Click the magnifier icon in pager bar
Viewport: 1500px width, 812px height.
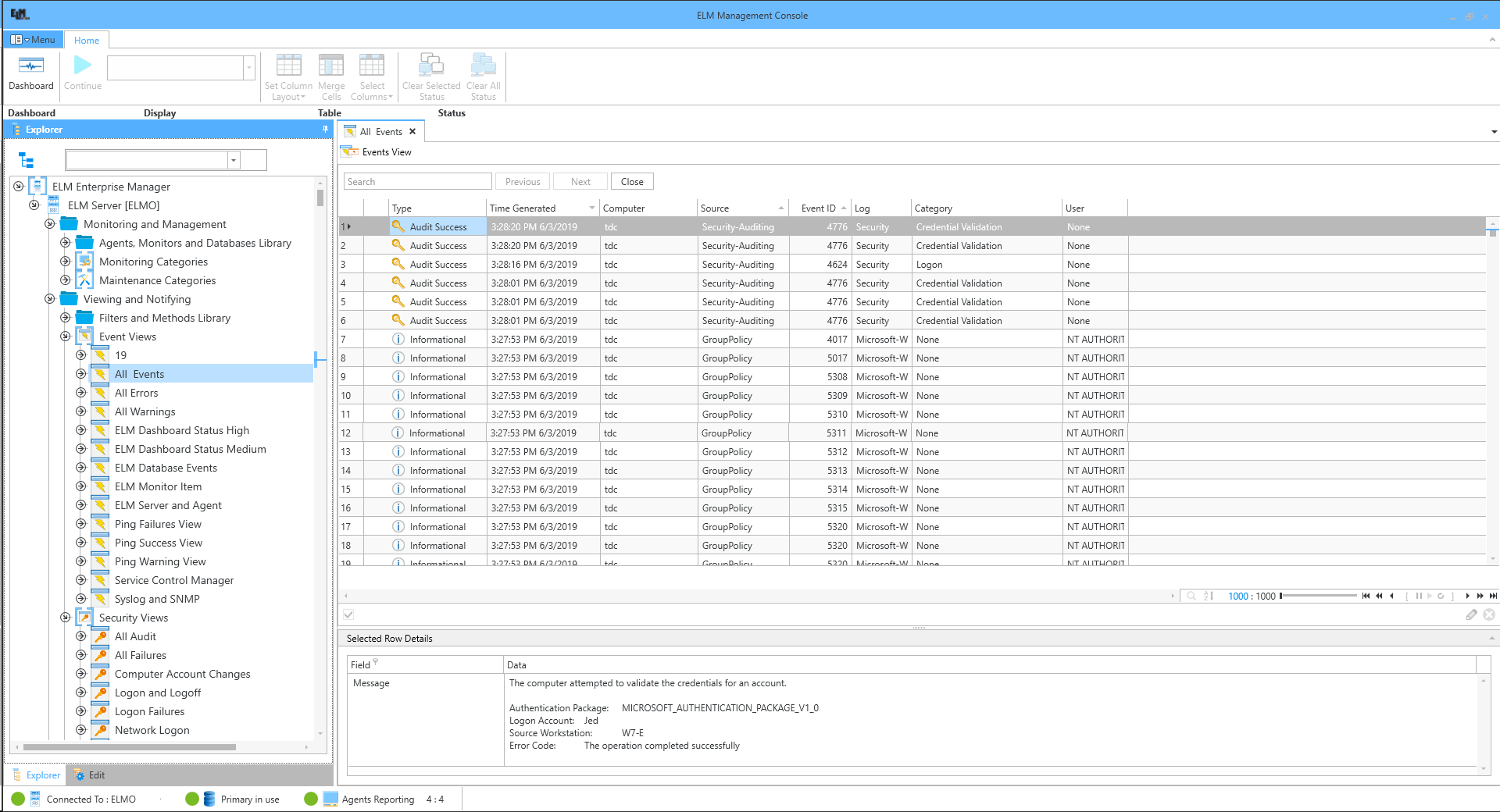1191,596
